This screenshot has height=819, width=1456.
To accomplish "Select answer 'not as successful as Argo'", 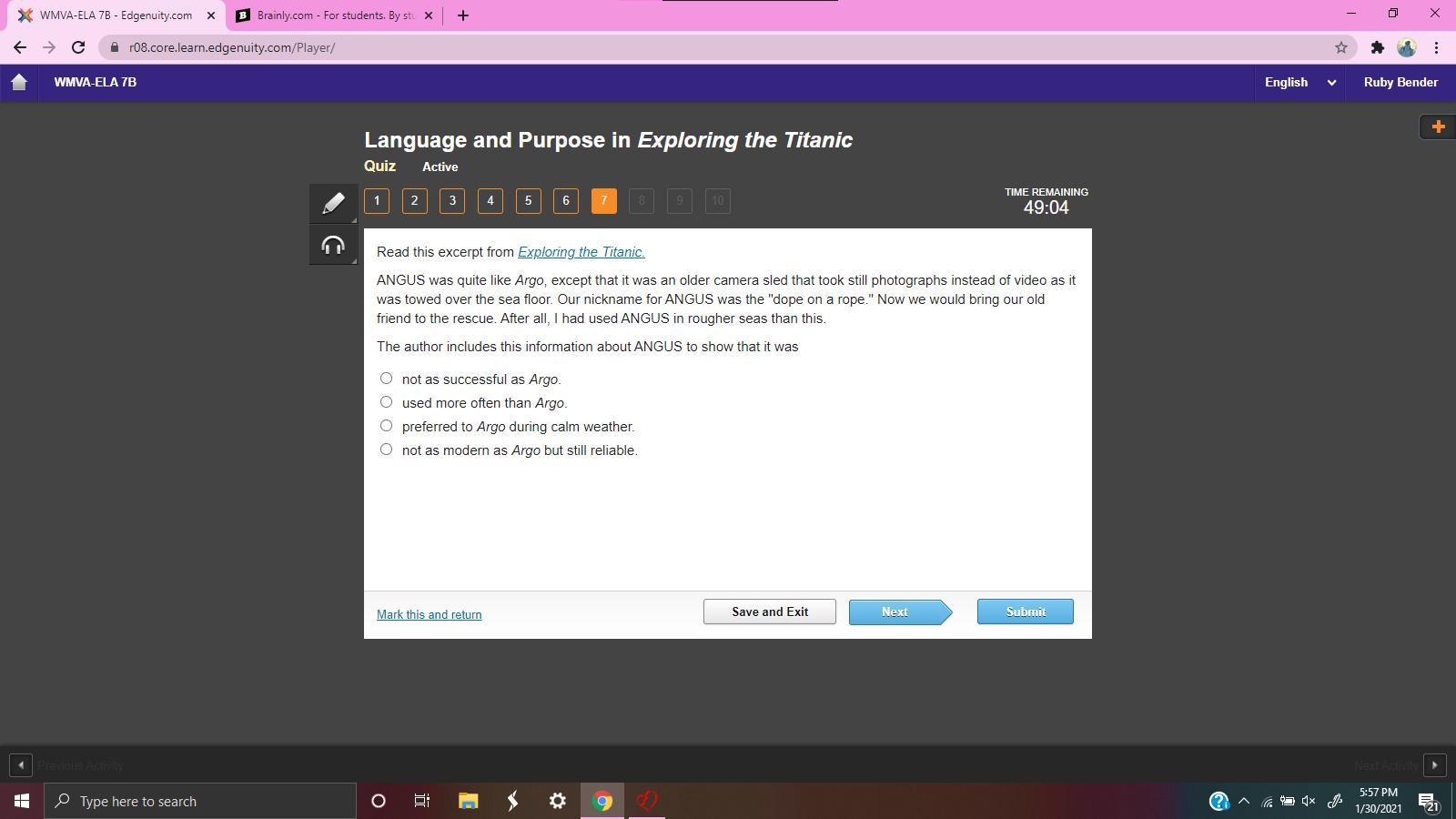I will [387, 379].
